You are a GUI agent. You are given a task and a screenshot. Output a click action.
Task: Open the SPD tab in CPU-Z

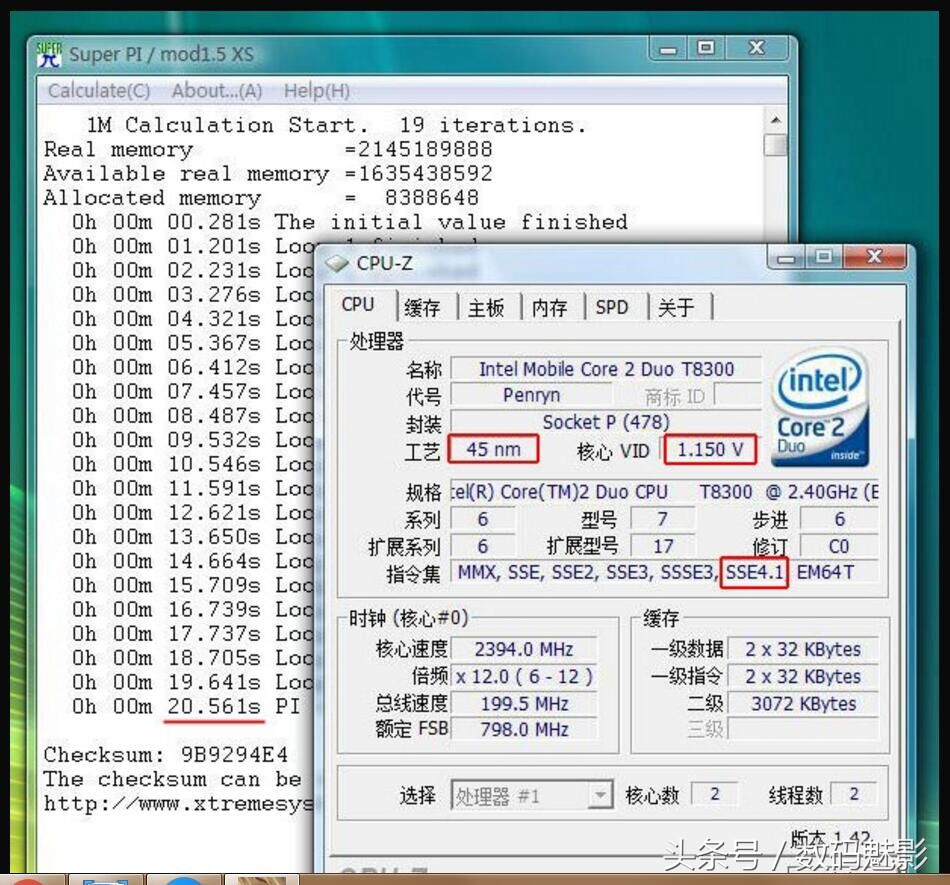click(x=612, y=307)
